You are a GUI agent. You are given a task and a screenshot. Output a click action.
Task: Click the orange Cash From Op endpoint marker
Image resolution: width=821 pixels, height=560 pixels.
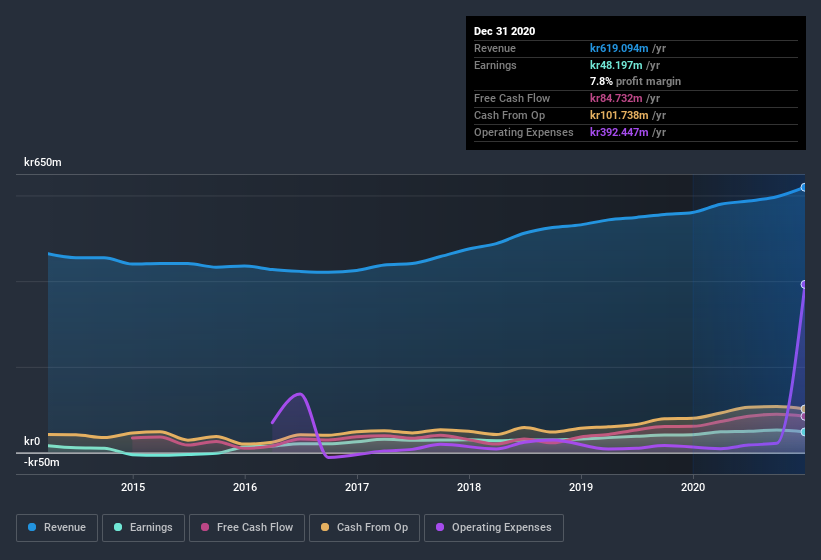[804, 409]
